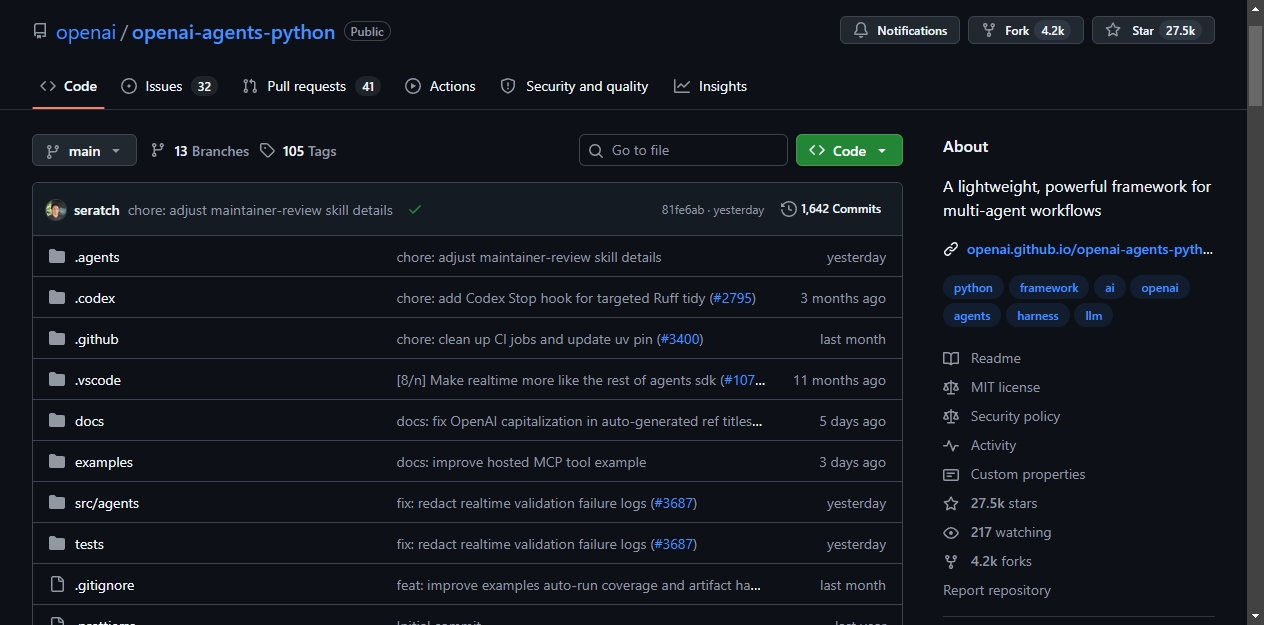Click the .gitignore file icon
The height and width of the screenshot is (625, 1264).
56,585
